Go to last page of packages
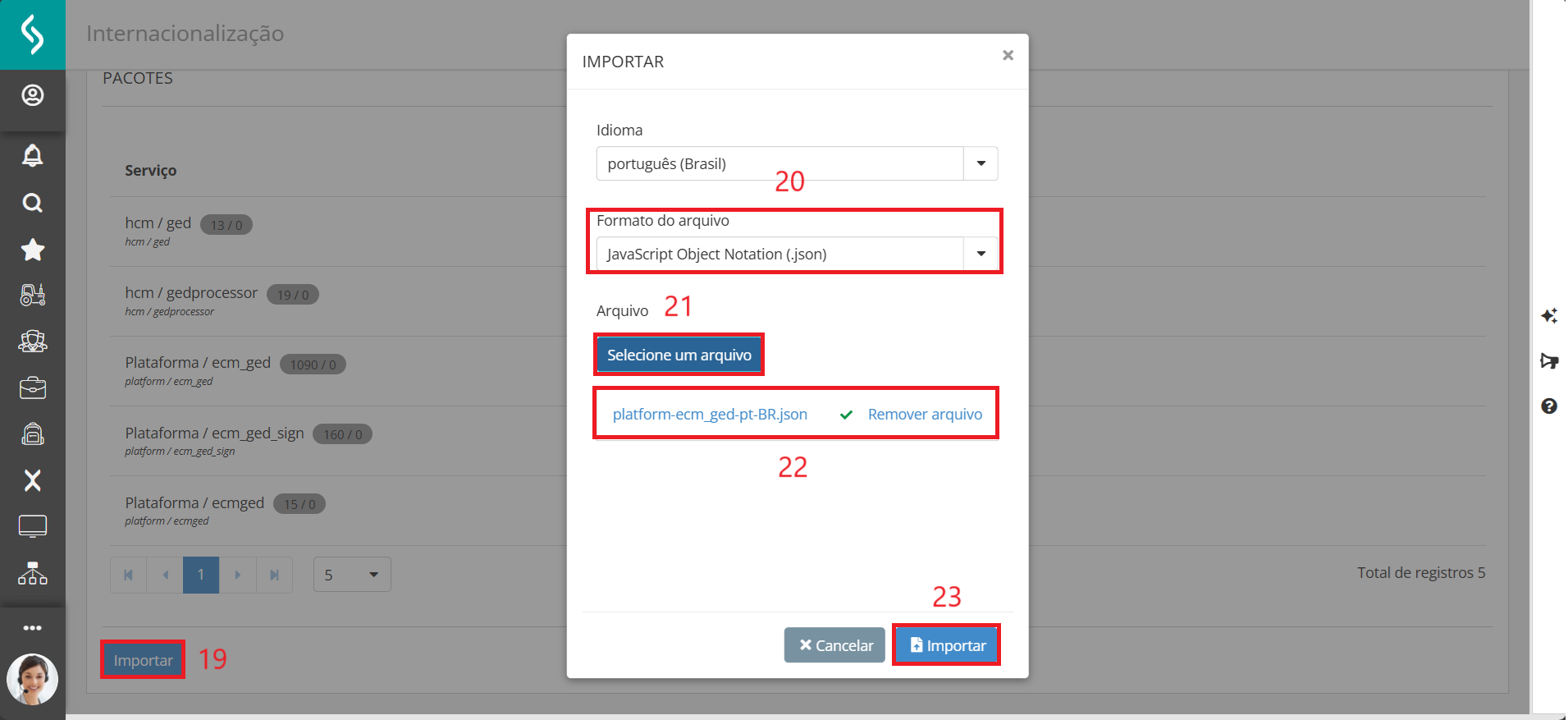 click(x=274, y=575)
